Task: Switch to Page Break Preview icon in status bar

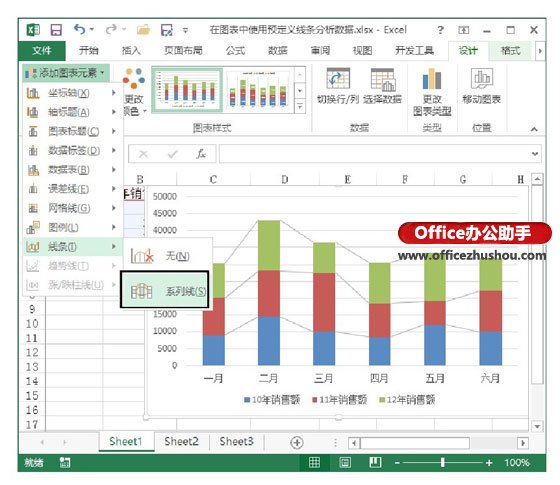Action: (375, 462)
